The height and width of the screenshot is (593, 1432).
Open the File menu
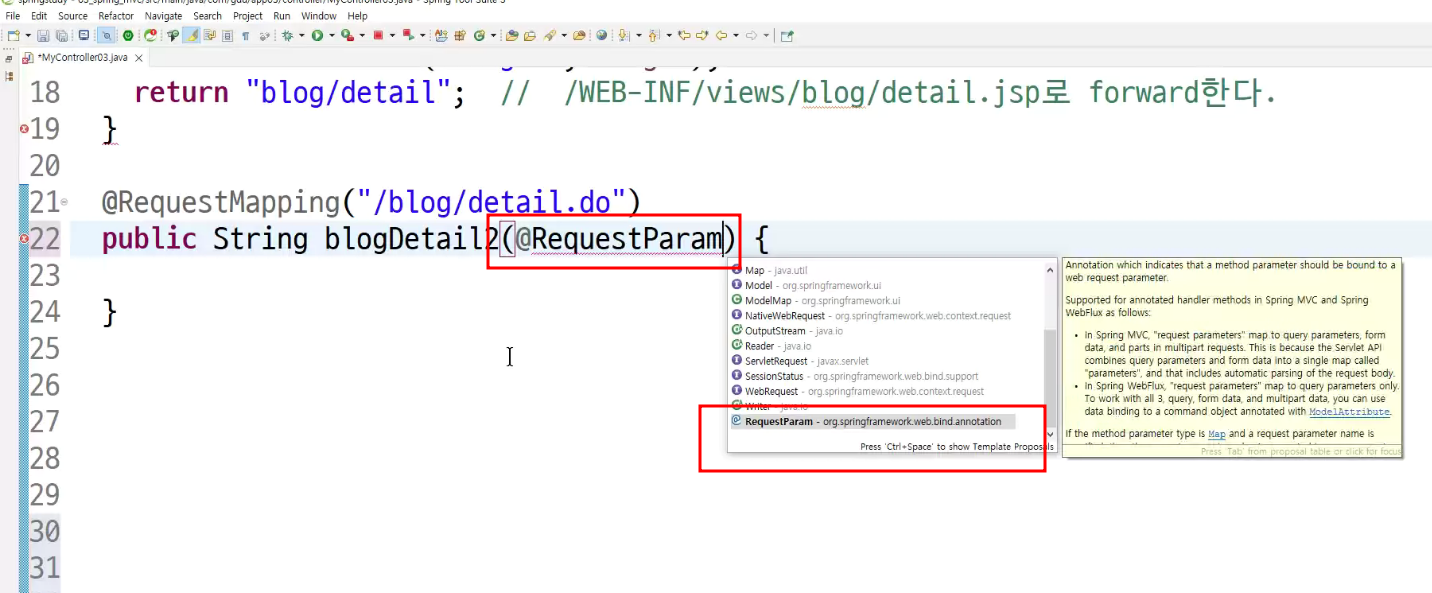tap(12, 16)
